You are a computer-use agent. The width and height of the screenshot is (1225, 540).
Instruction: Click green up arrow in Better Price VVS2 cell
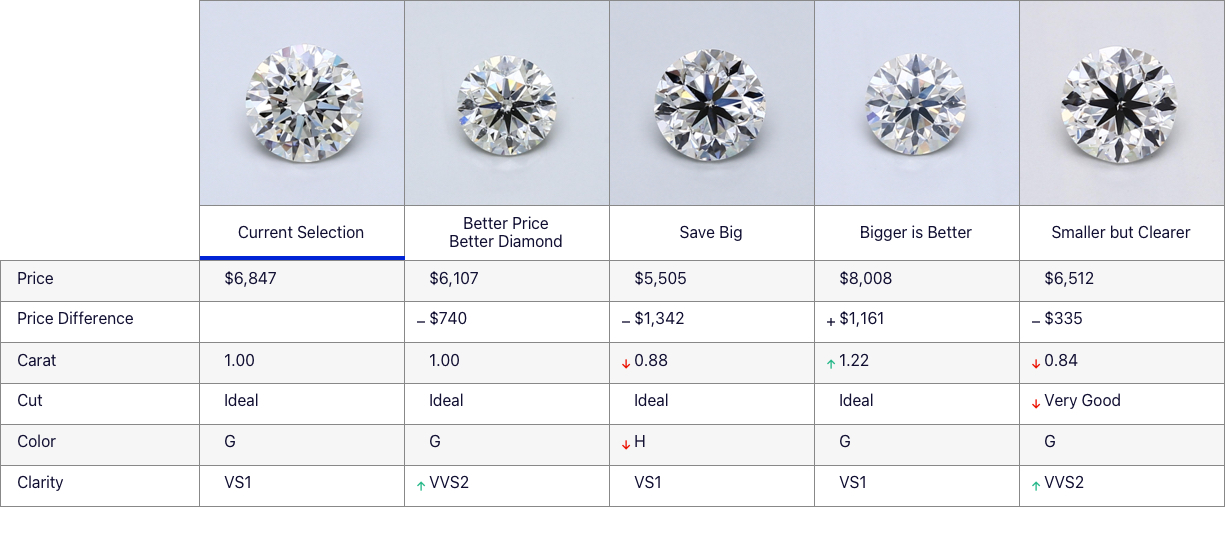point(421,485)
